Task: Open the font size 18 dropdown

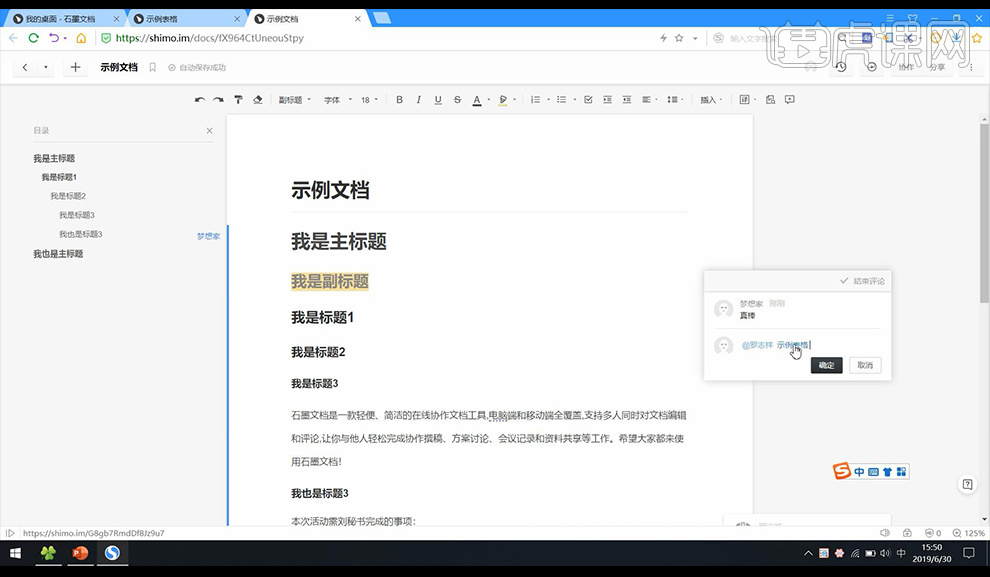Action: [369, 100]
